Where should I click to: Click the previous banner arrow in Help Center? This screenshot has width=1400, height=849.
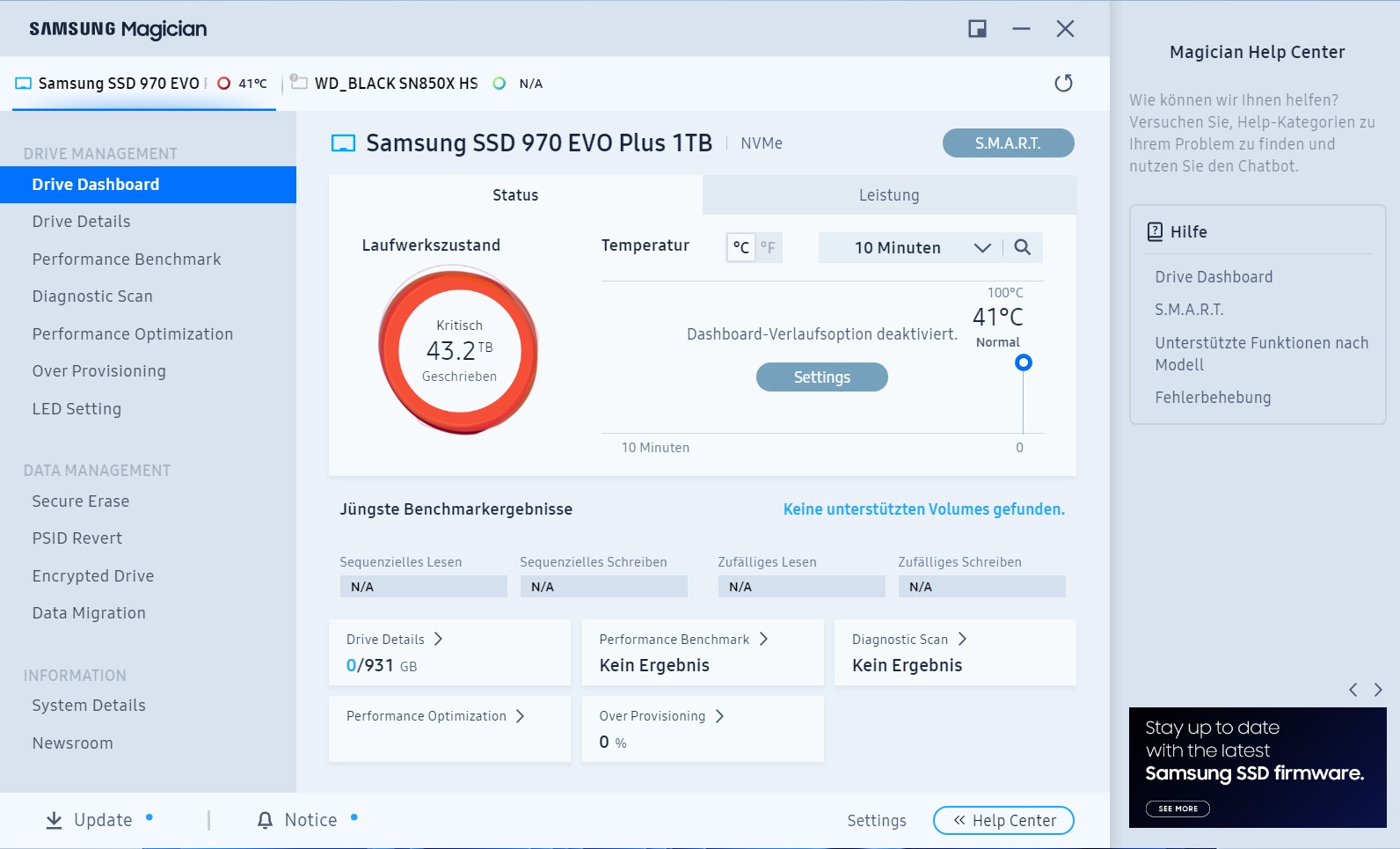coord(1353,690)
